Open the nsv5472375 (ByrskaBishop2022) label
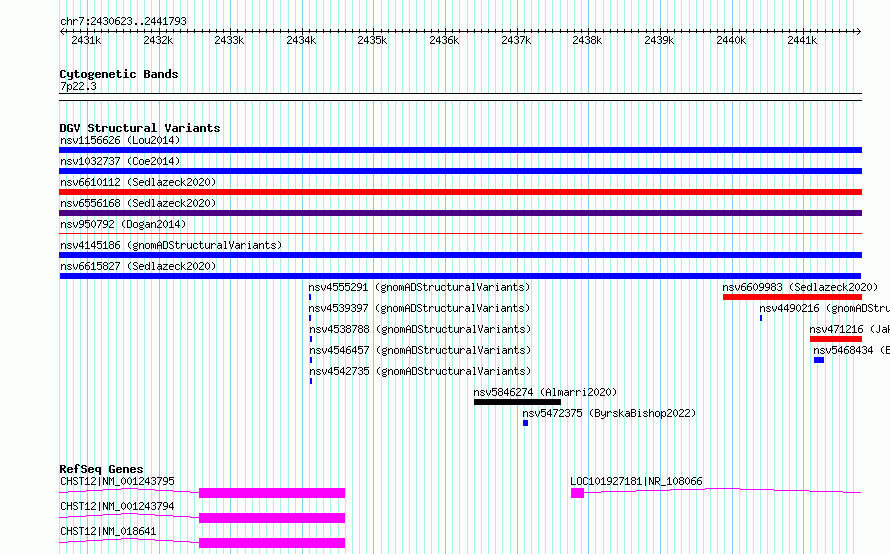The image size is (890, 554). [x=609, y=413]
